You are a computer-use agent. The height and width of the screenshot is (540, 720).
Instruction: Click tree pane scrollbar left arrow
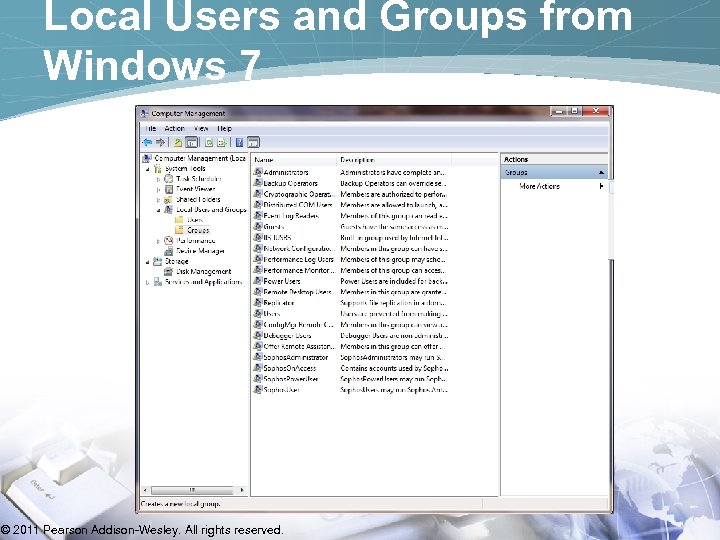146,490
